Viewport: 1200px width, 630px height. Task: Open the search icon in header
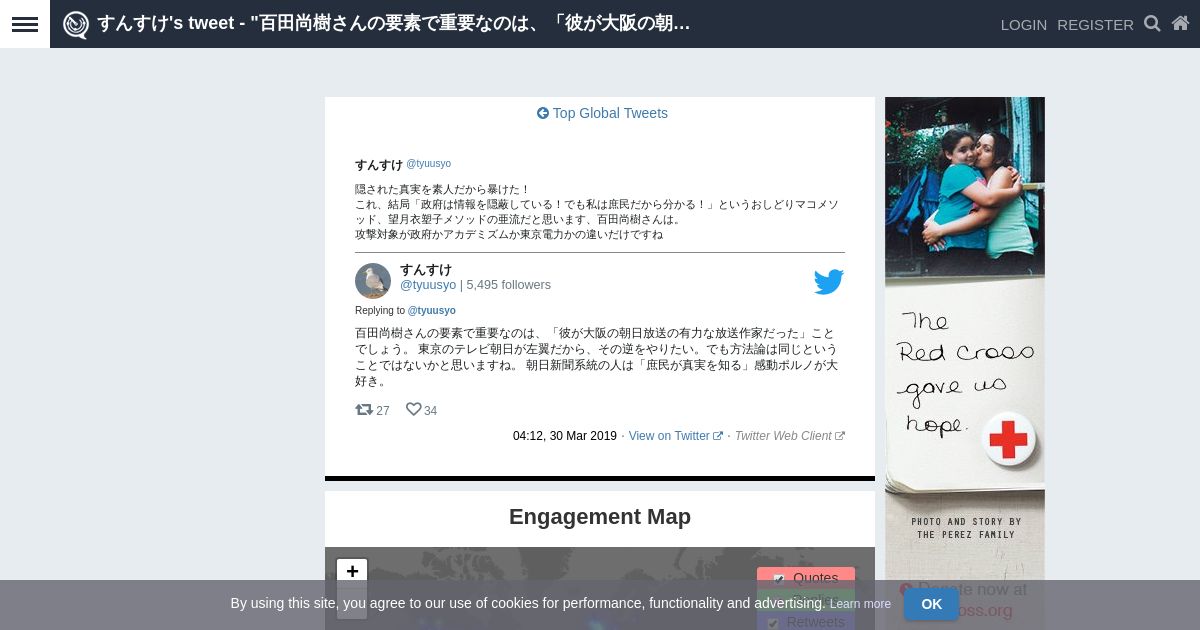tap(1152, 24)
